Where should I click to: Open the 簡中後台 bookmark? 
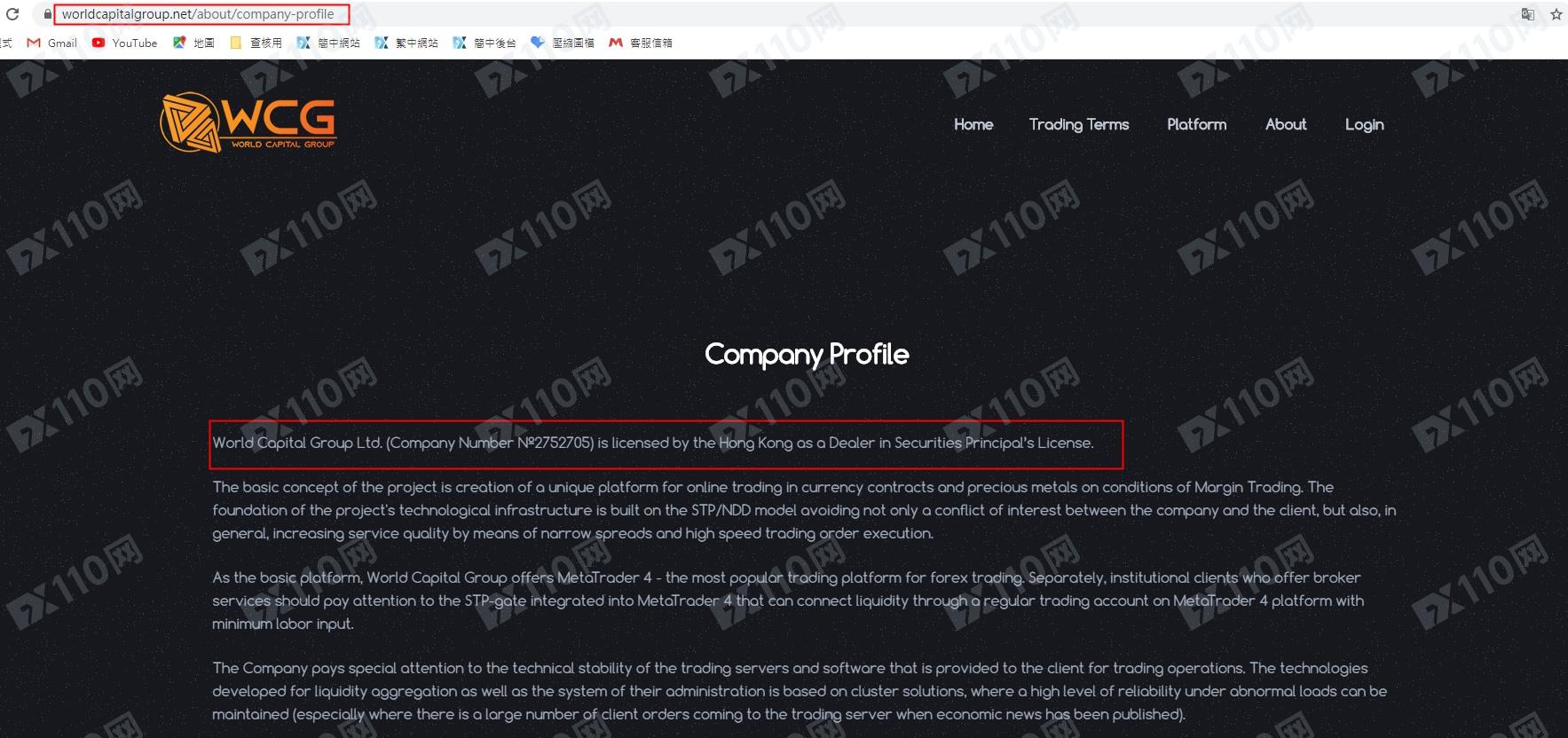pyautogui.click(x=485, y=43)
